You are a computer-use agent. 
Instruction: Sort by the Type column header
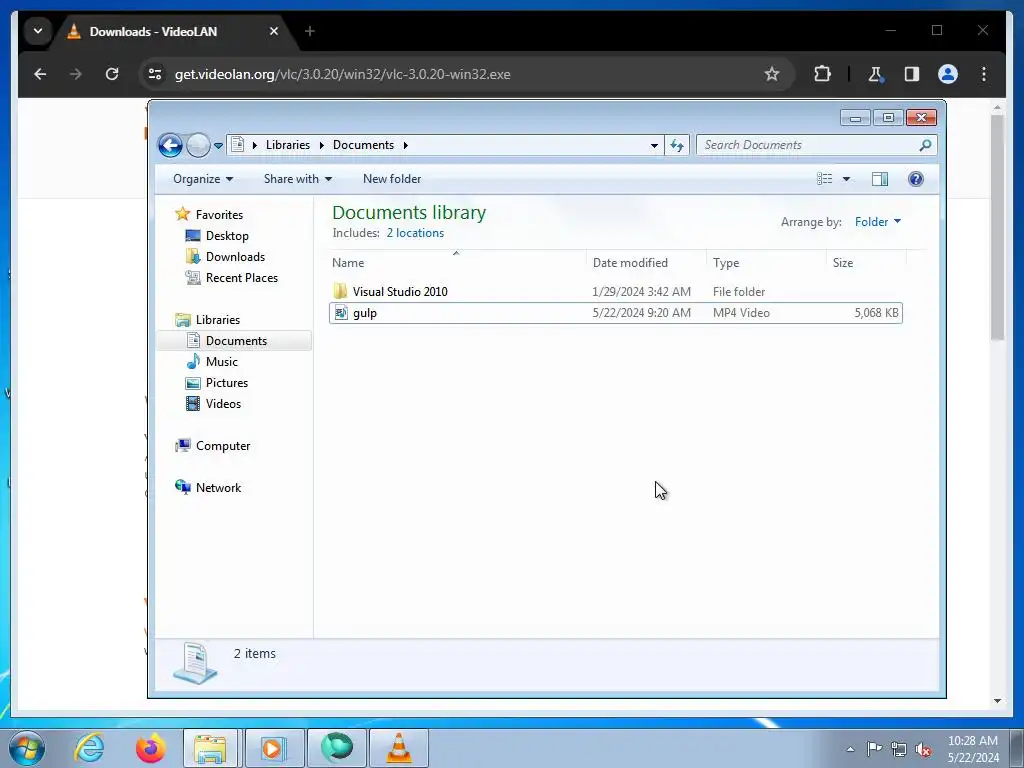tap(766, 263)
